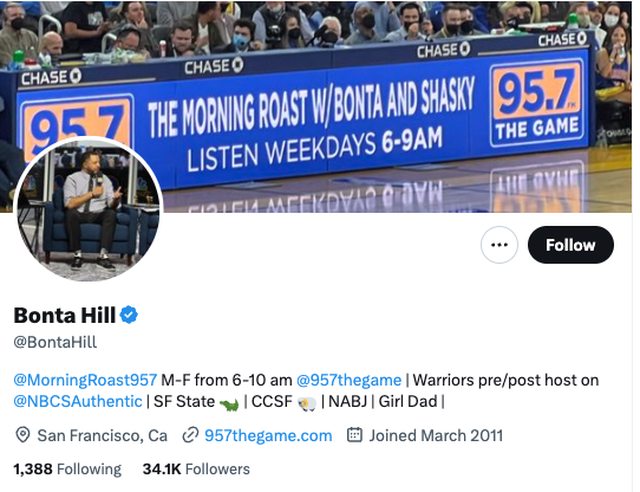Click the ram emoji after CCSF
The image size is (640, 492).
(307, 404)
